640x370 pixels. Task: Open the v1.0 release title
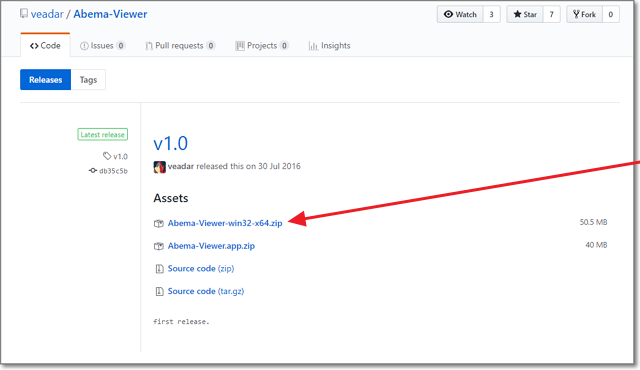click(x=171, y=143)
